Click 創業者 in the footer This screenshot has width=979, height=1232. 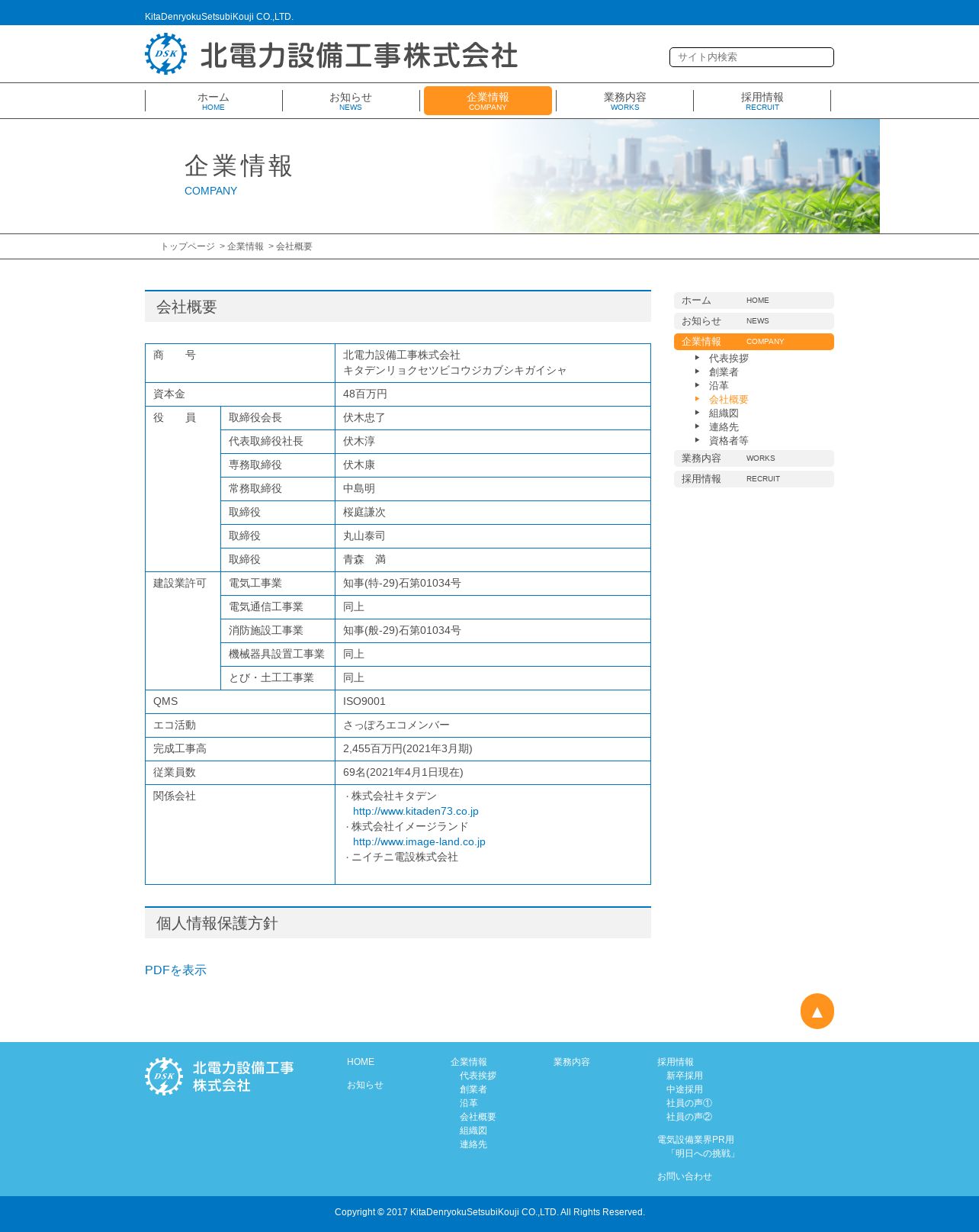point(473,1089)
